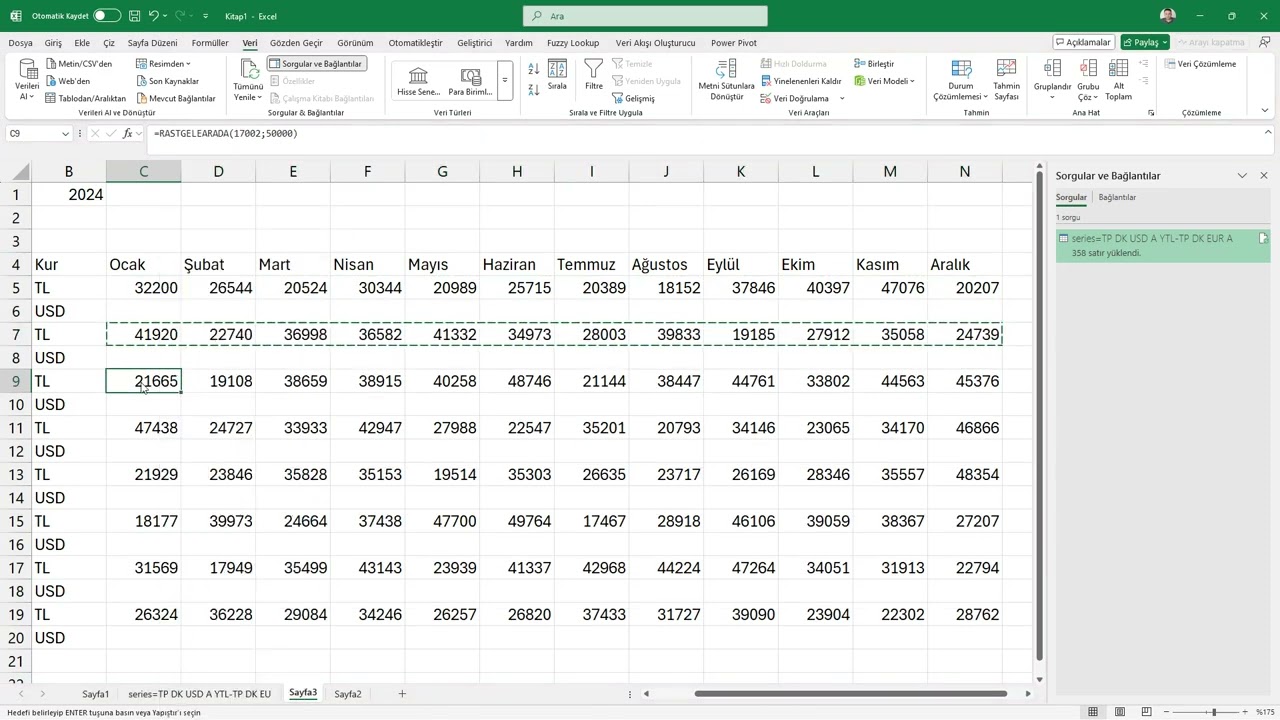Undo the last action
The image size is (1280, 720).
click(x=154, y=16)
